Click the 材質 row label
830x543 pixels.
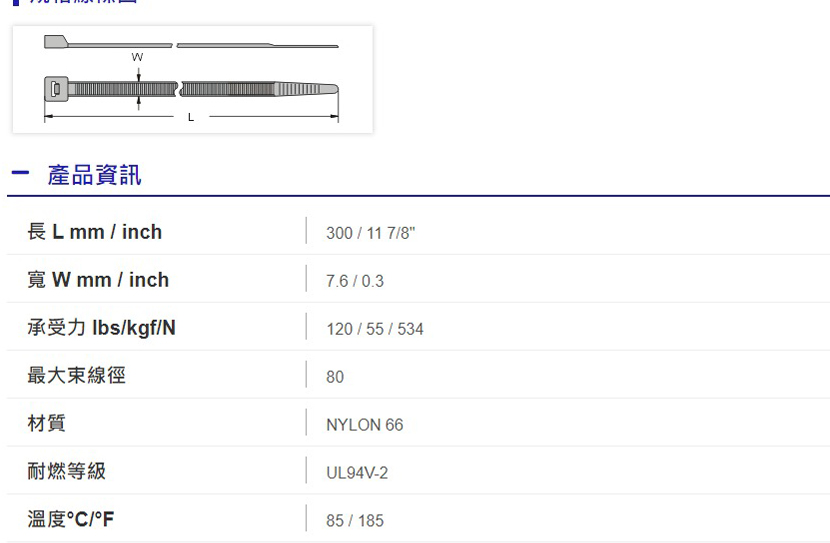pyautogui.click(x=46, y=424)
